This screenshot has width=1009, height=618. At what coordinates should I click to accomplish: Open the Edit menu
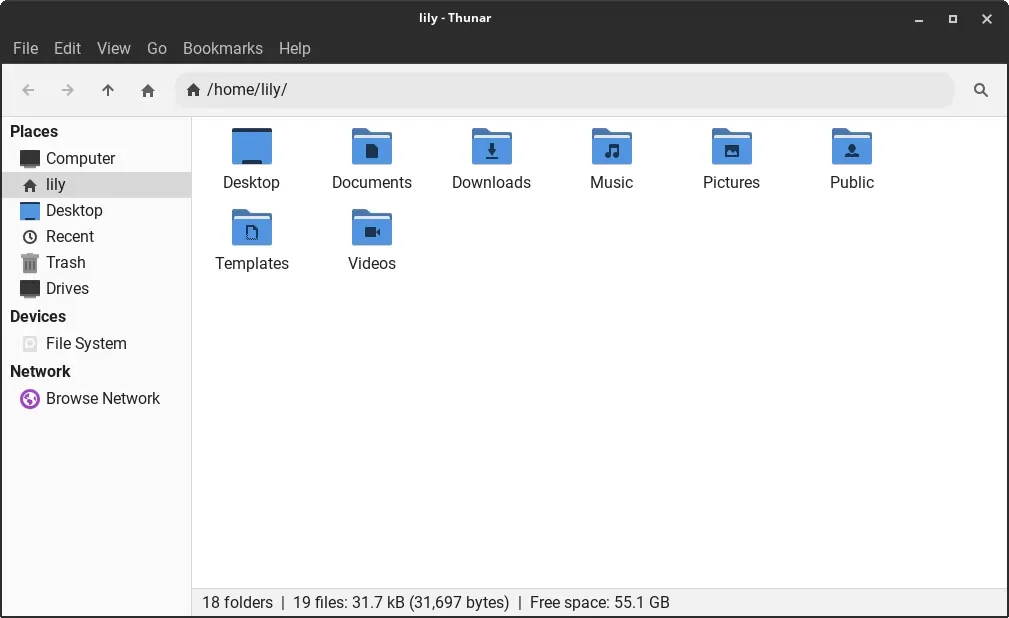pyautogui.click(x=67, y=48)
